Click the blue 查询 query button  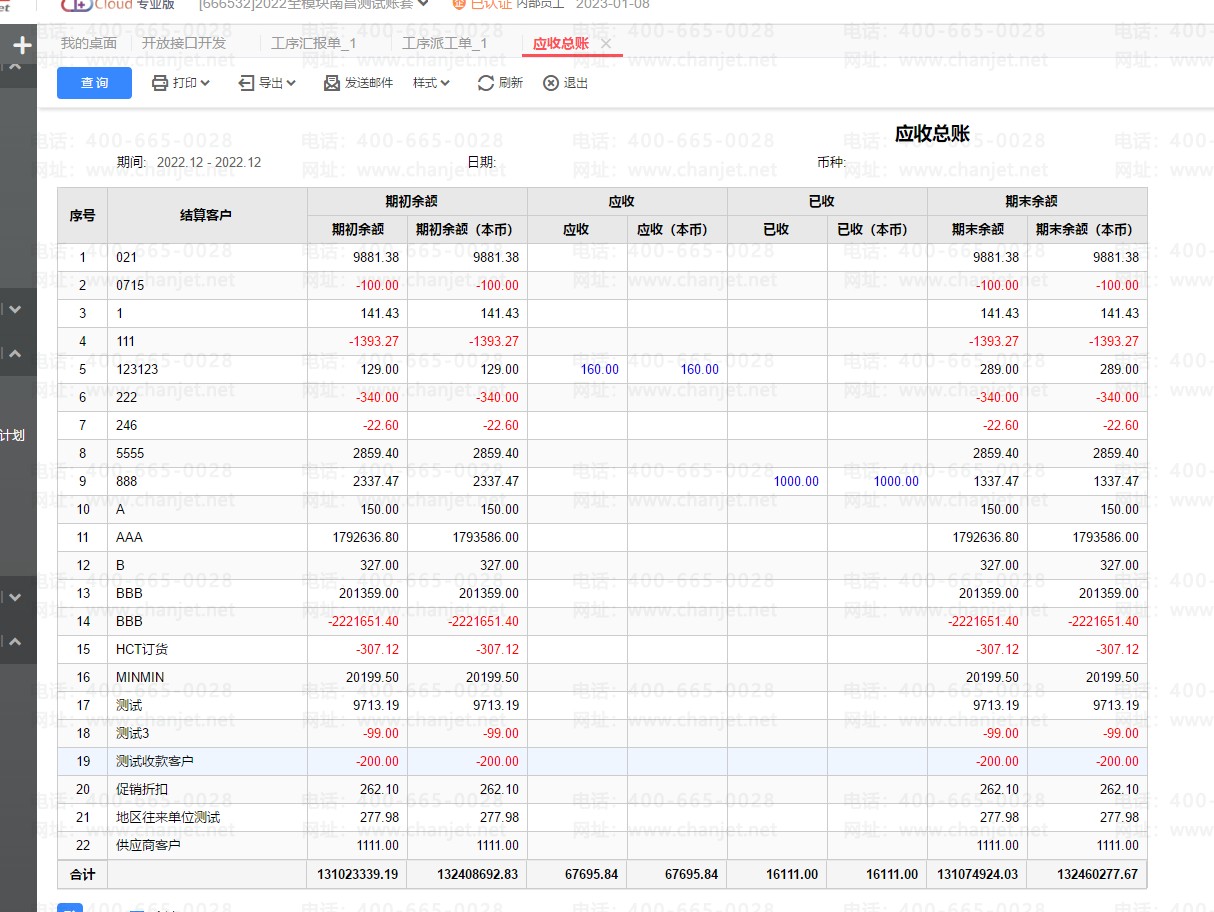coord(94,83)
